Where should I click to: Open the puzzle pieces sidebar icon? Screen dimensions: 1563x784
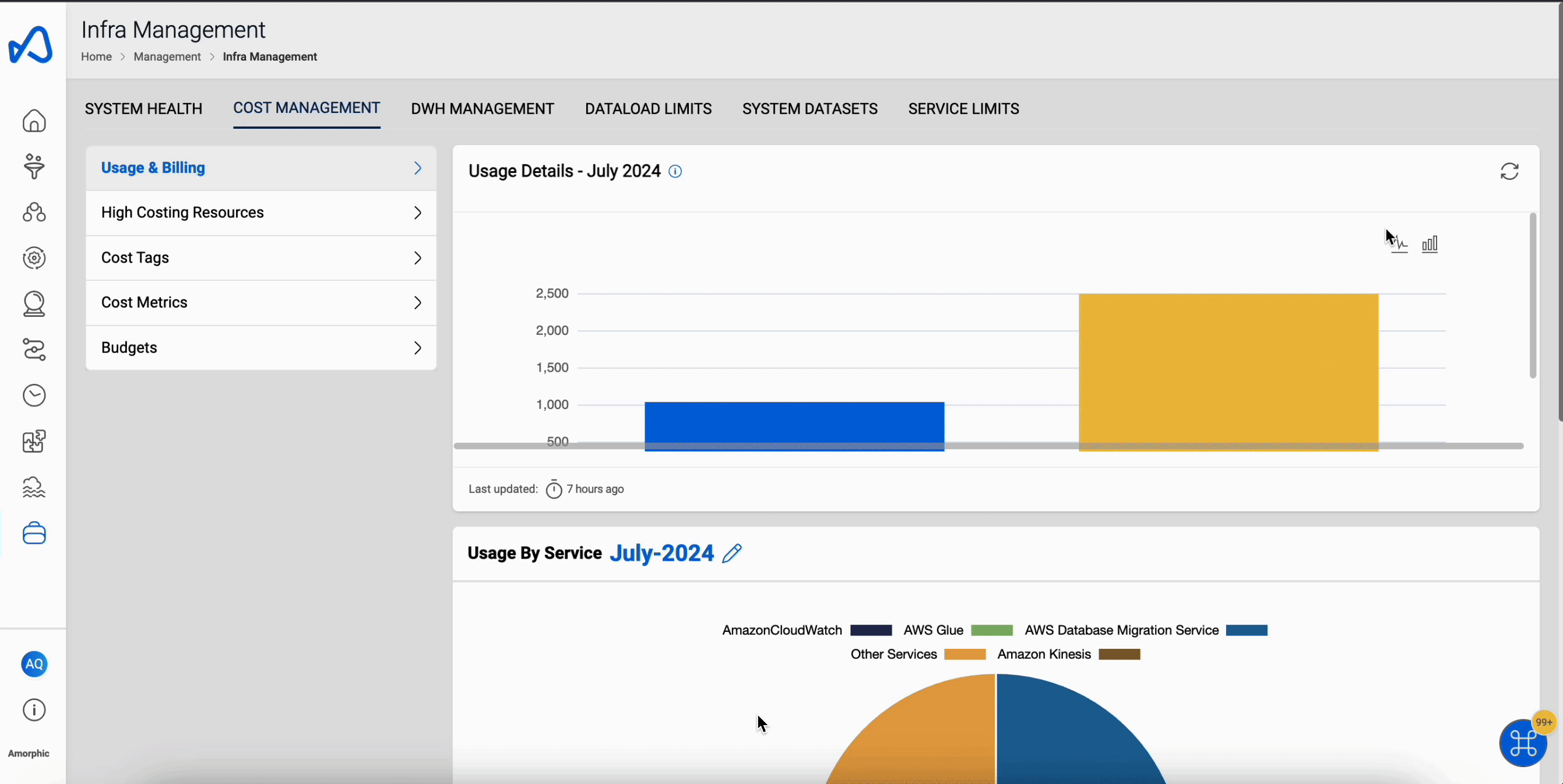[x=34, y=442]
